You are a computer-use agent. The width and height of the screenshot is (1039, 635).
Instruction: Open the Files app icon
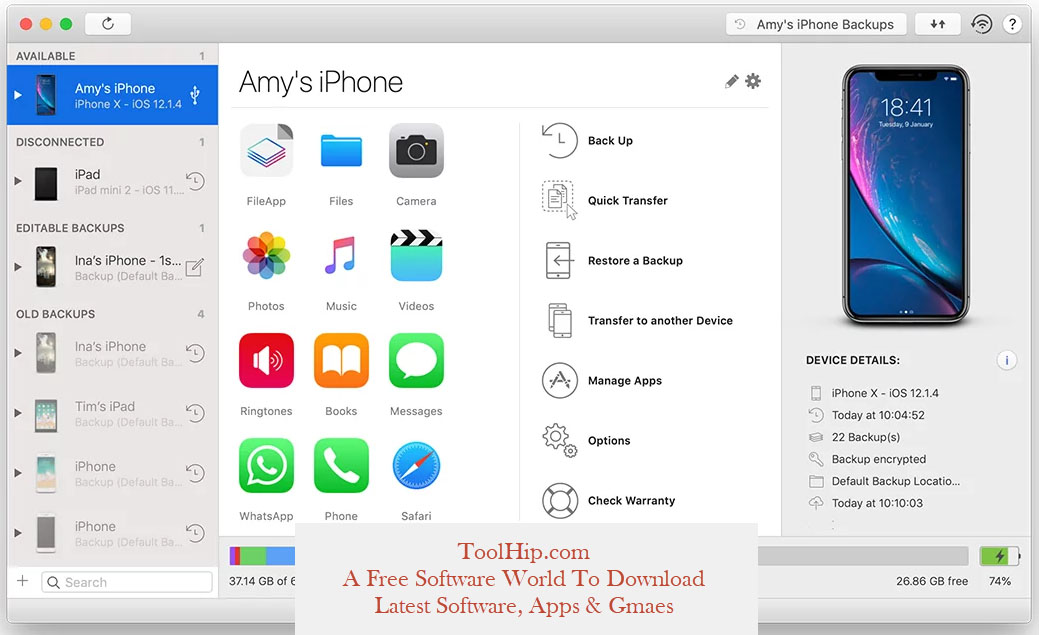[x=341, y=150]
